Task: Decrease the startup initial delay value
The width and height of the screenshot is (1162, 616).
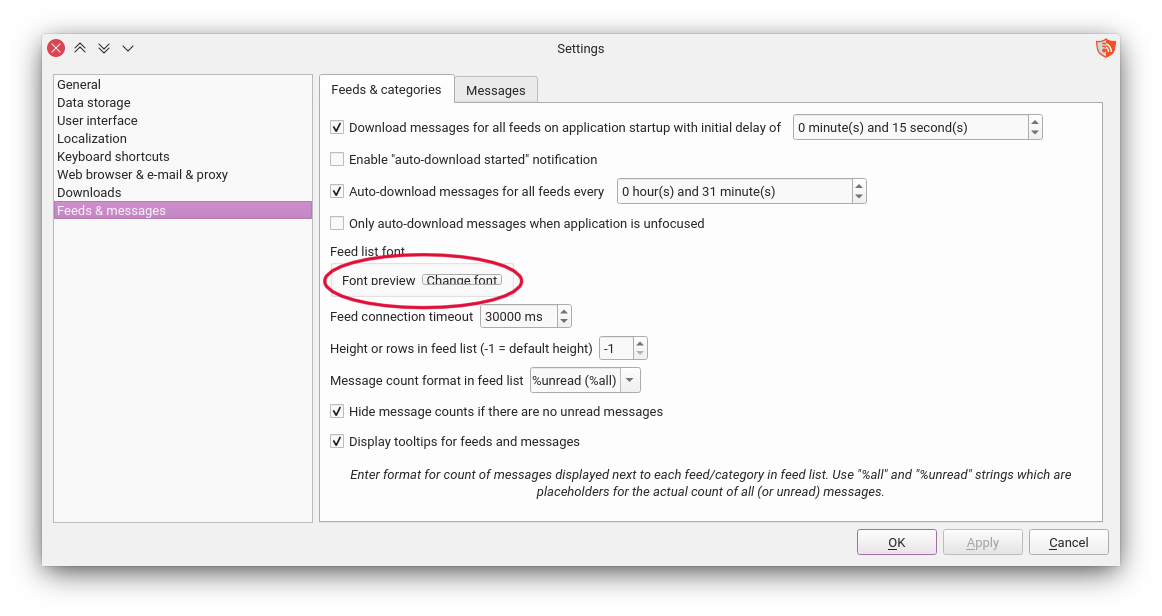Action: pyautogui.click(x=1035, y=133)
